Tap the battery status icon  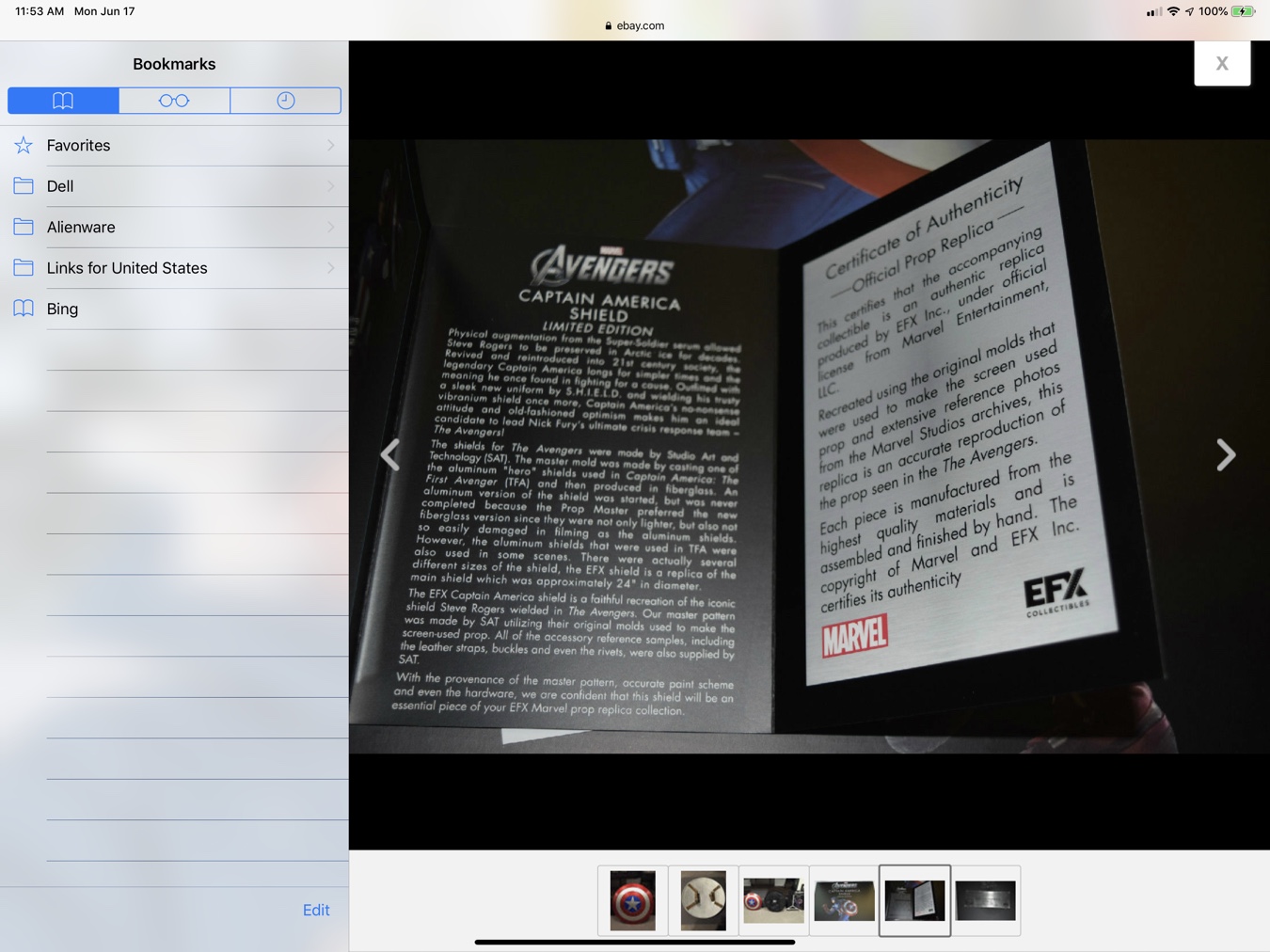(x=1244, y=11)
